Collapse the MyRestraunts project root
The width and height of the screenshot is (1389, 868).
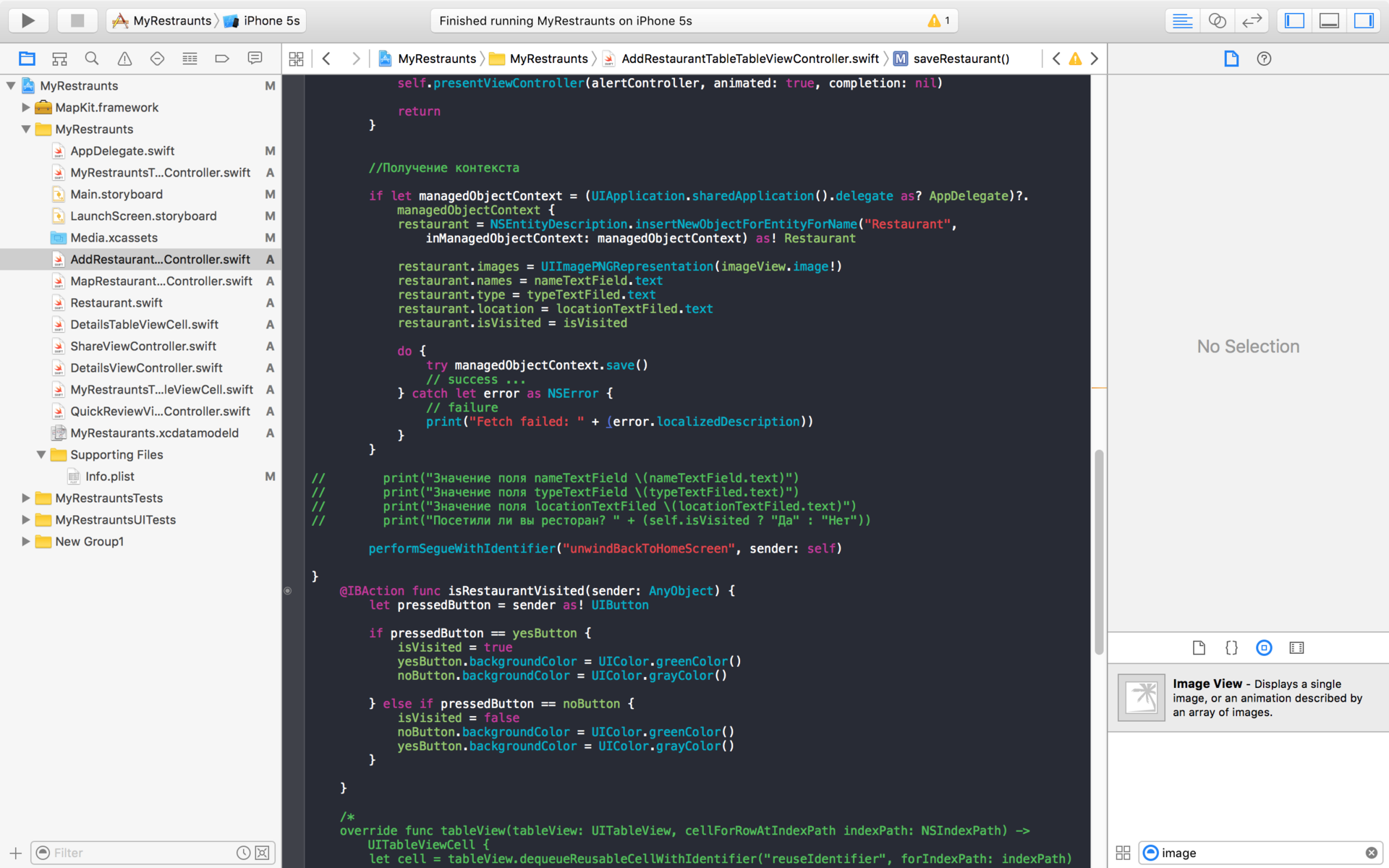[11, 85]
